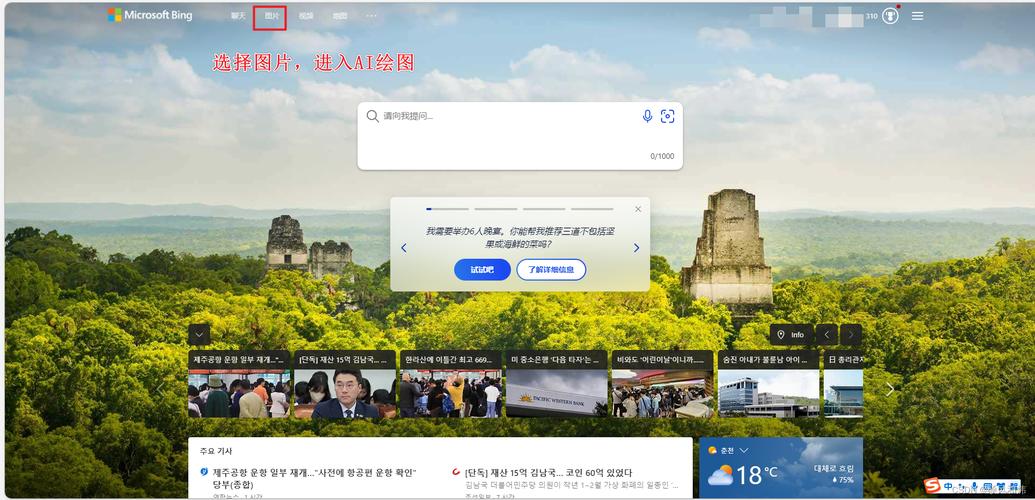Image resolution: width=1035 pixels, height=500 pixels.
Task: Click the microphone voice search icon
Action: click(647, 116)
